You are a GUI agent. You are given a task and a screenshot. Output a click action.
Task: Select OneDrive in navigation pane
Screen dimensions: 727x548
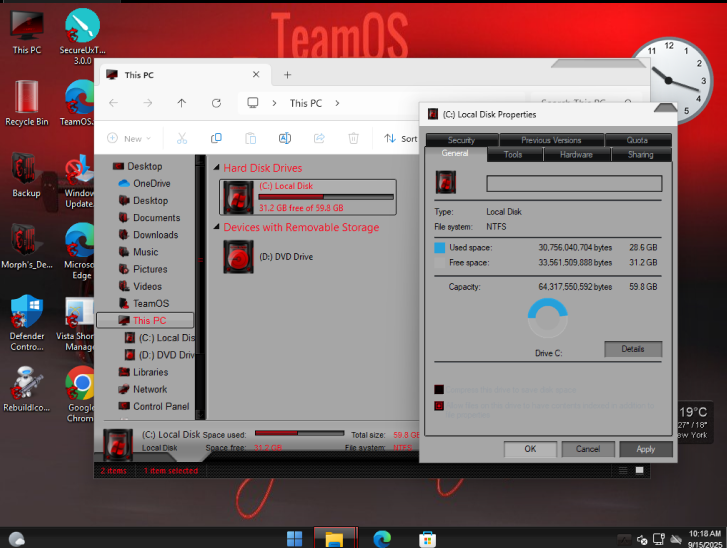pos(144,184)
